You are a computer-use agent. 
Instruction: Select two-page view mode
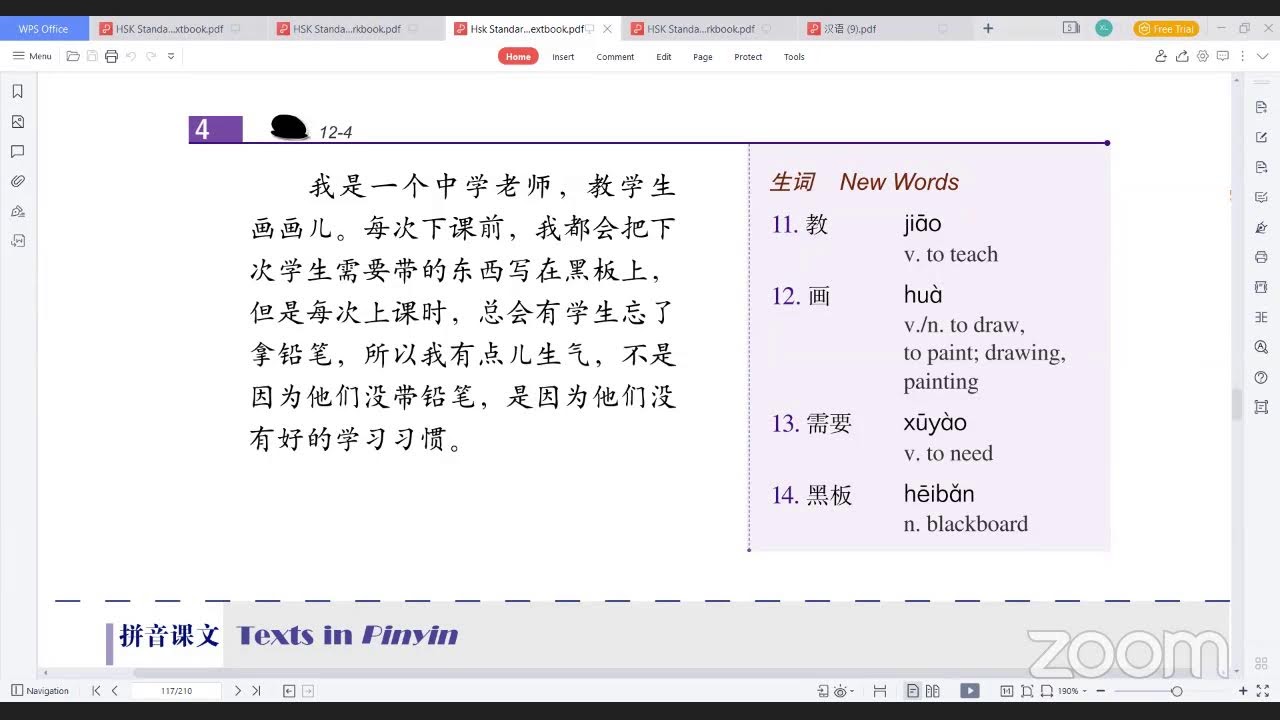point(932,691)
